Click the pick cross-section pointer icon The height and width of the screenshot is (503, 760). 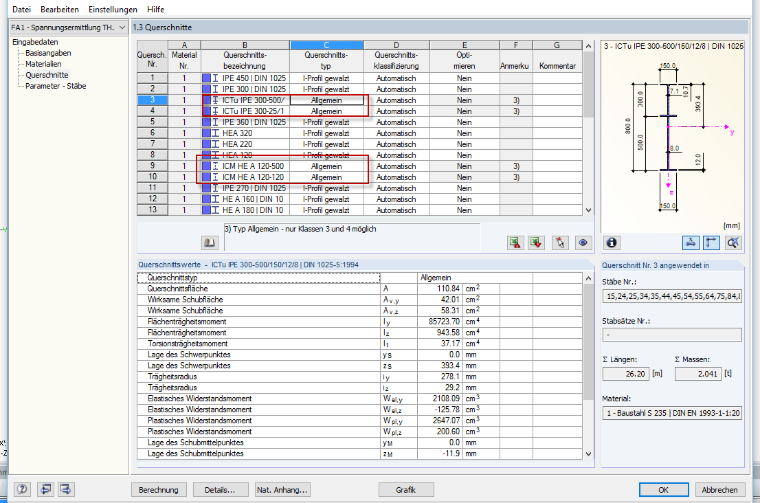(x=560, y=243)
